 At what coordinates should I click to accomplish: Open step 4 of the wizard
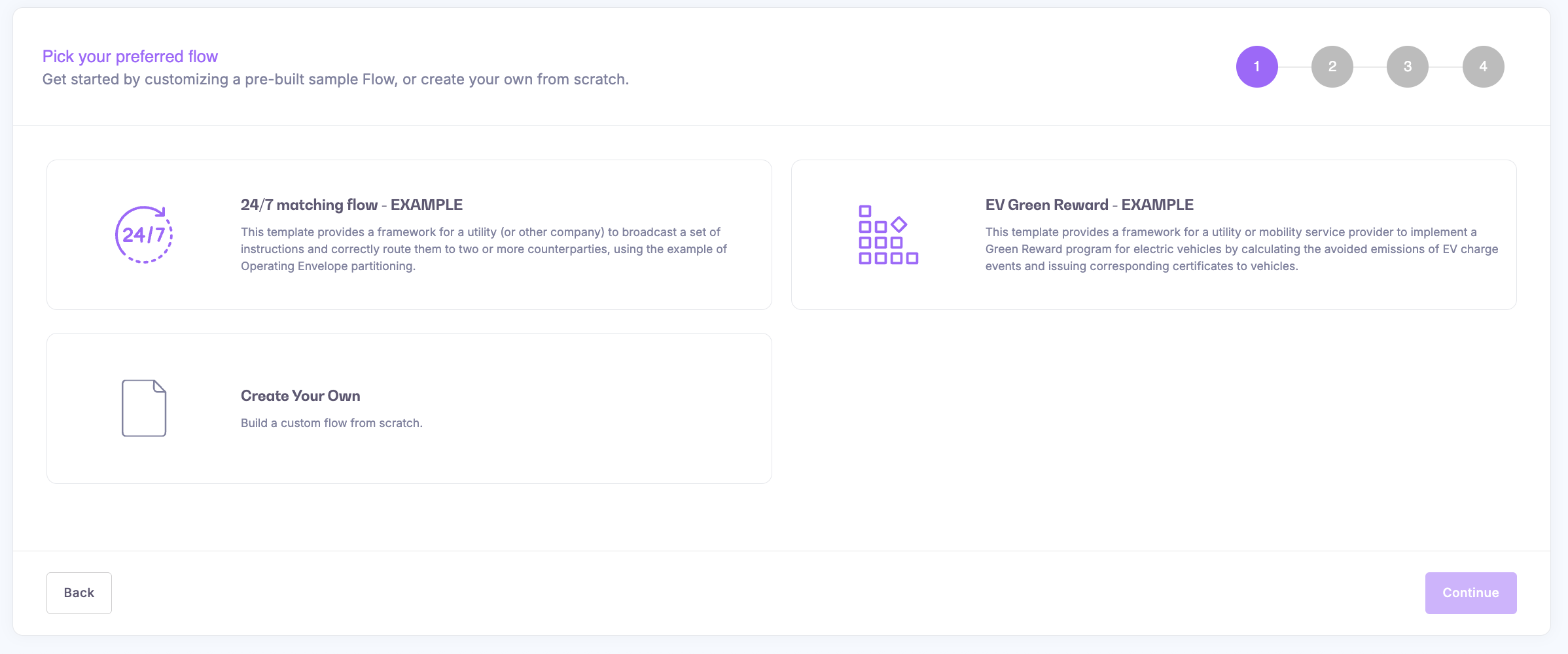pyautogui.click(x=1483, y=67)
